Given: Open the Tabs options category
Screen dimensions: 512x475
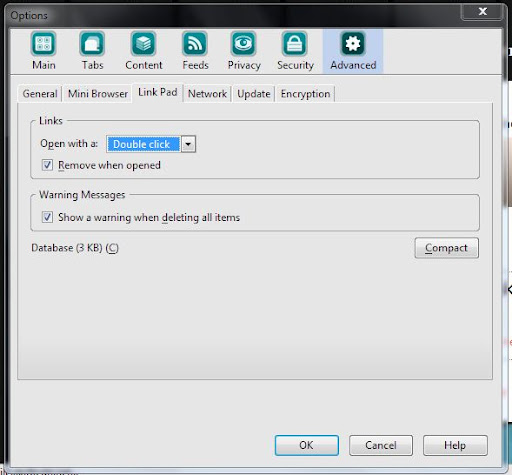Looking at the screenshot, I should point(92,51).
